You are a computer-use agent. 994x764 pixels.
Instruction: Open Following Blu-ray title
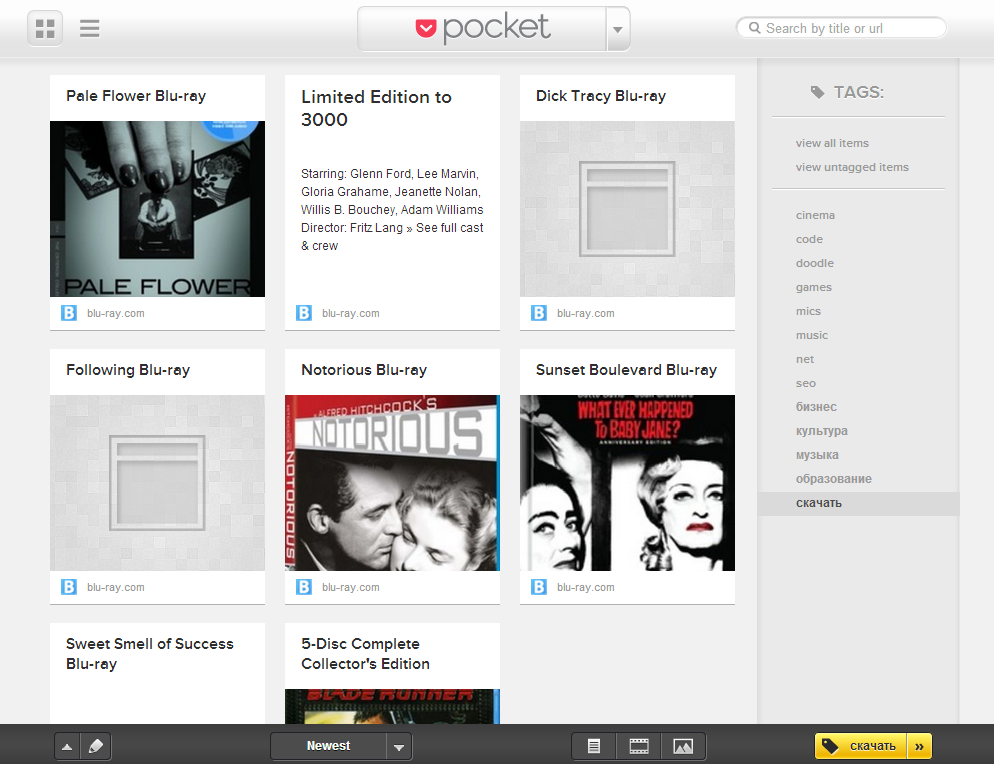coord(128,370)
